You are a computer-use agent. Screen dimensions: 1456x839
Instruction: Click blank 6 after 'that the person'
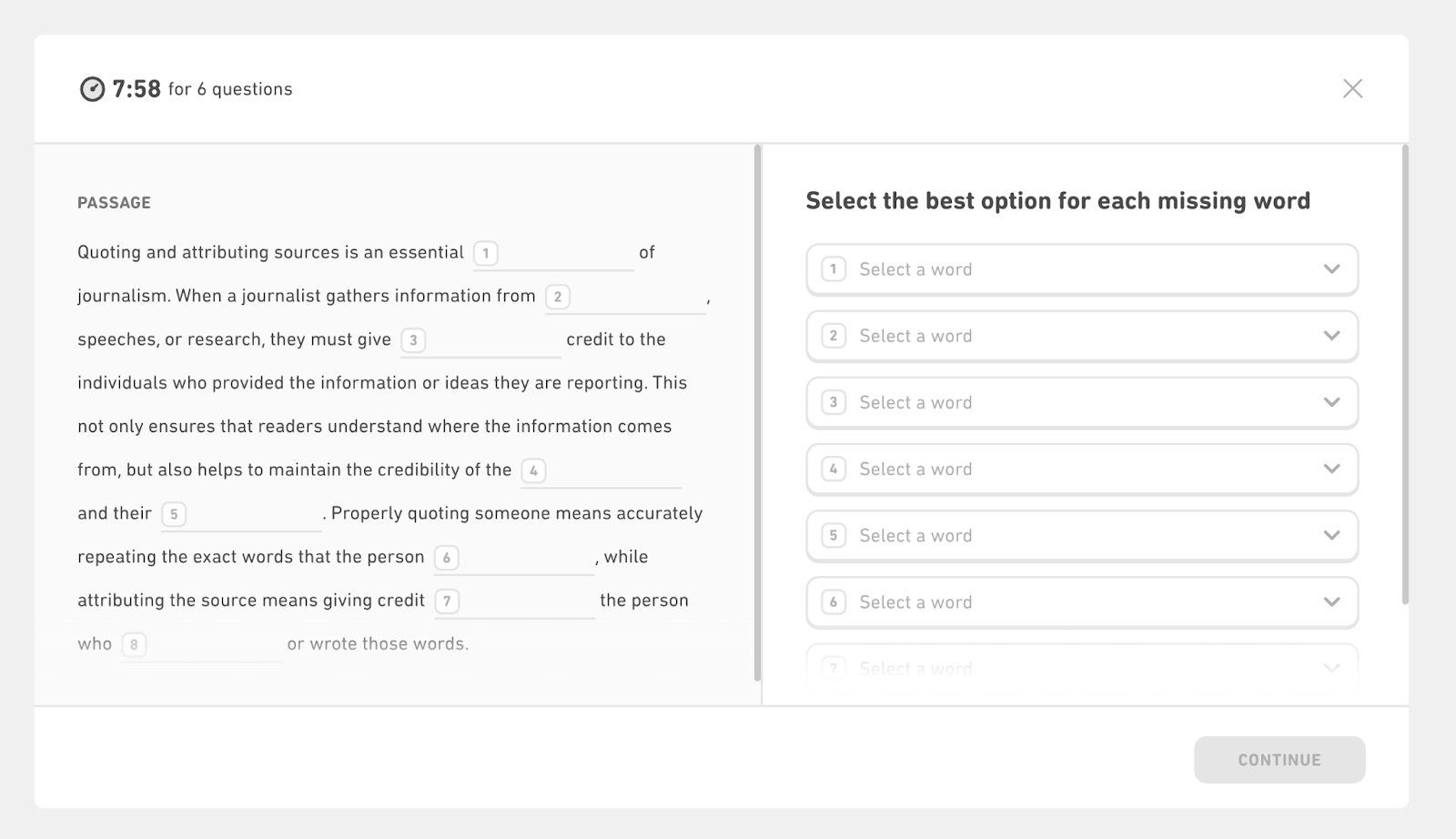point(513,559)
